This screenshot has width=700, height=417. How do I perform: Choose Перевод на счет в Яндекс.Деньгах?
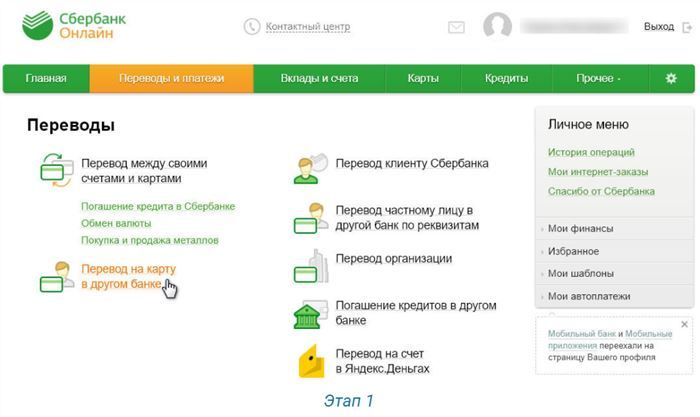point(382,361)
